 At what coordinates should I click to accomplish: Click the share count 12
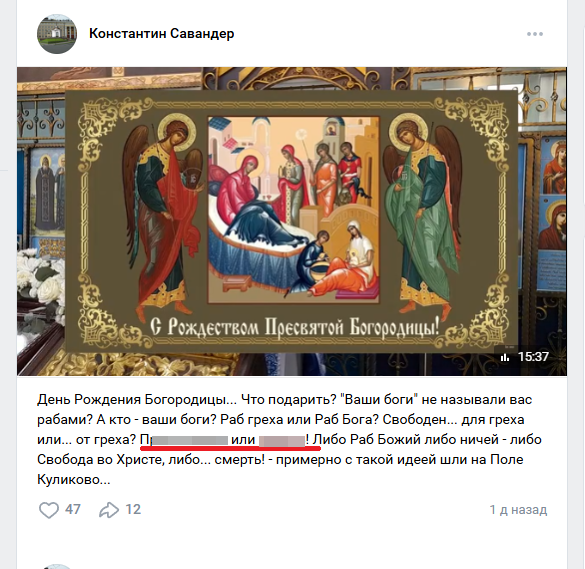[133, 509]
